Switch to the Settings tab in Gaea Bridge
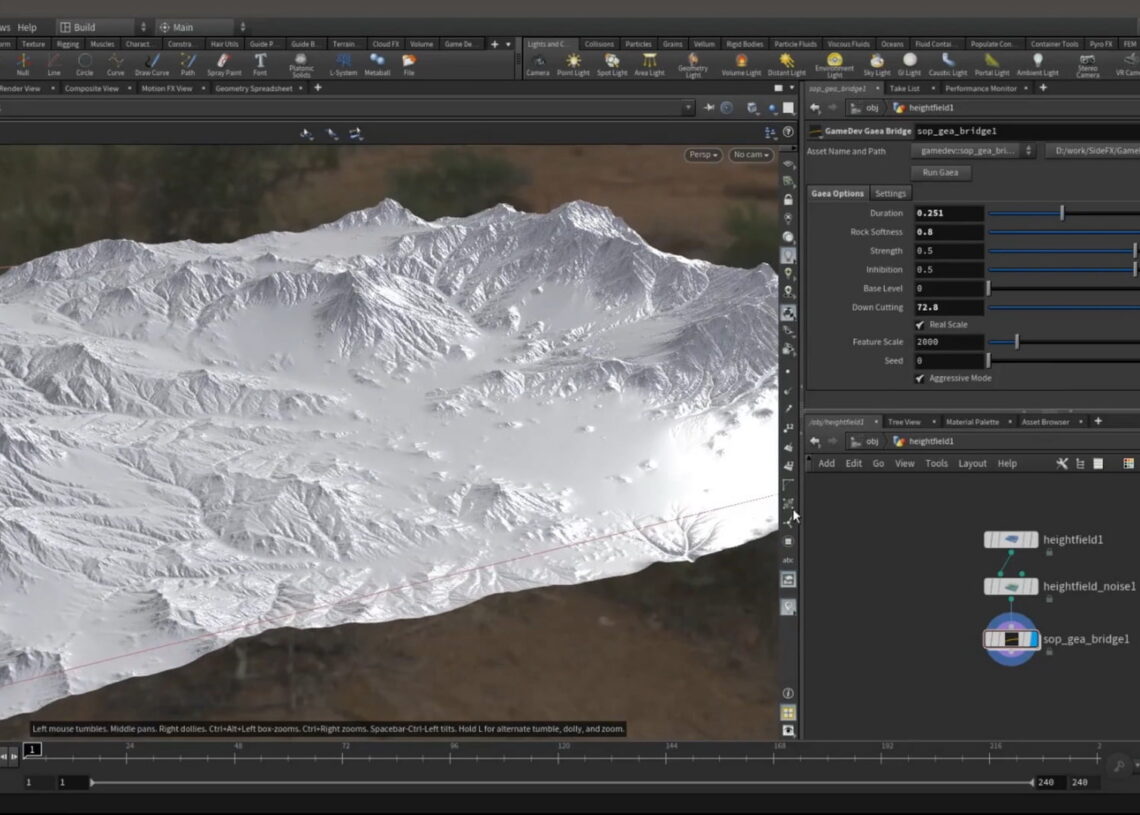 coord(890,193)
